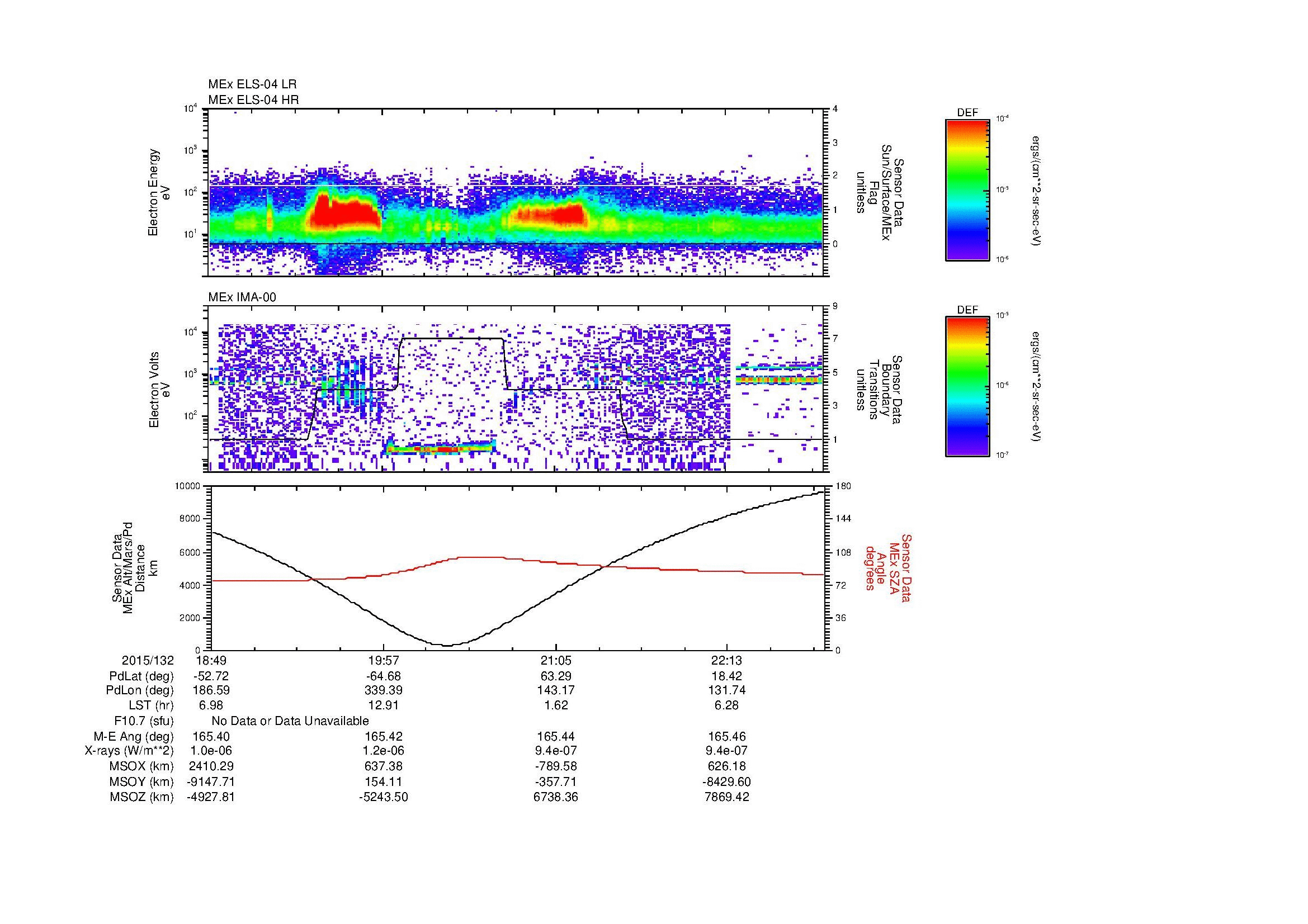Screen dimensions: 1308x924
Task: Click the SZA axis tick '108'
Action: (843, 552)
